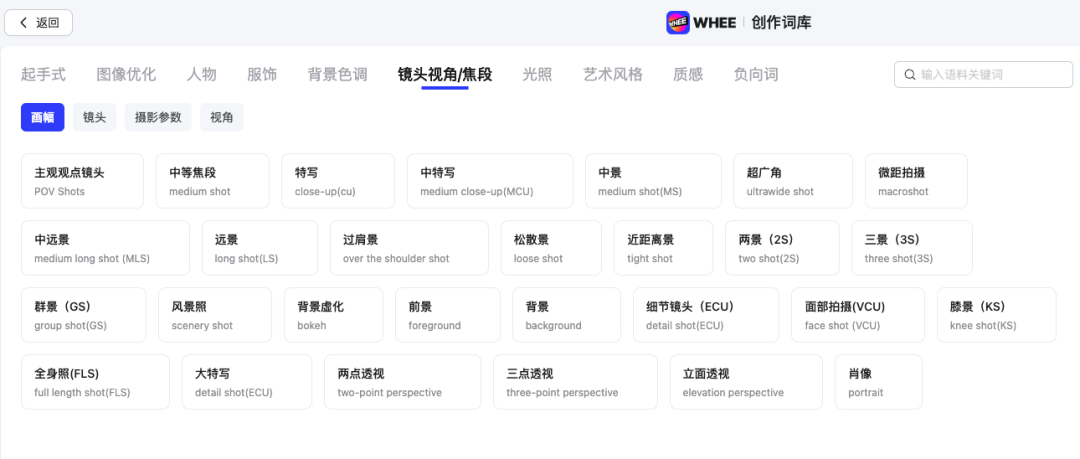Switch to the 起手式 tab

pos(43,74)
